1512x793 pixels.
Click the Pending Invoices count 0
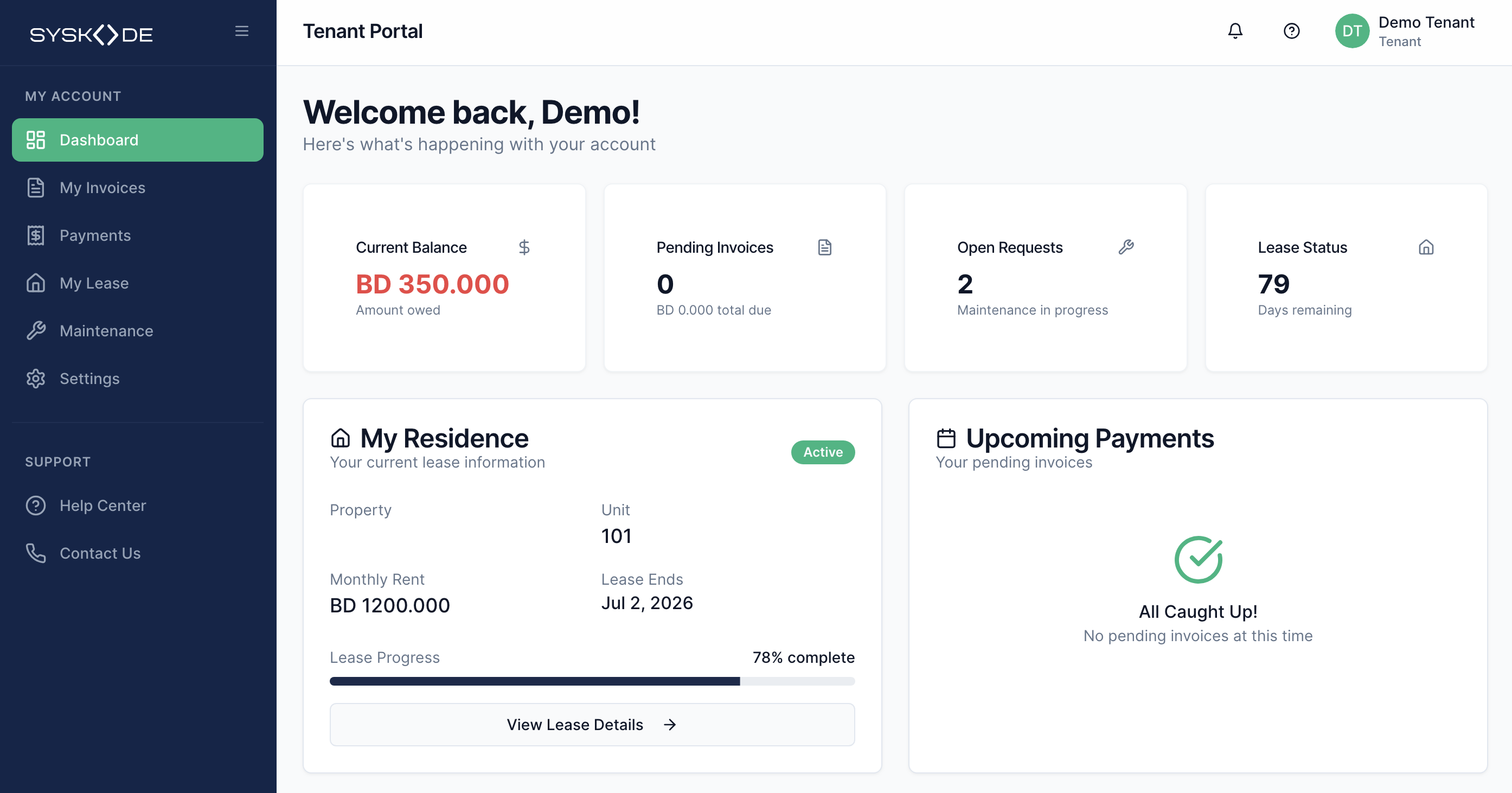coord(665,284)
